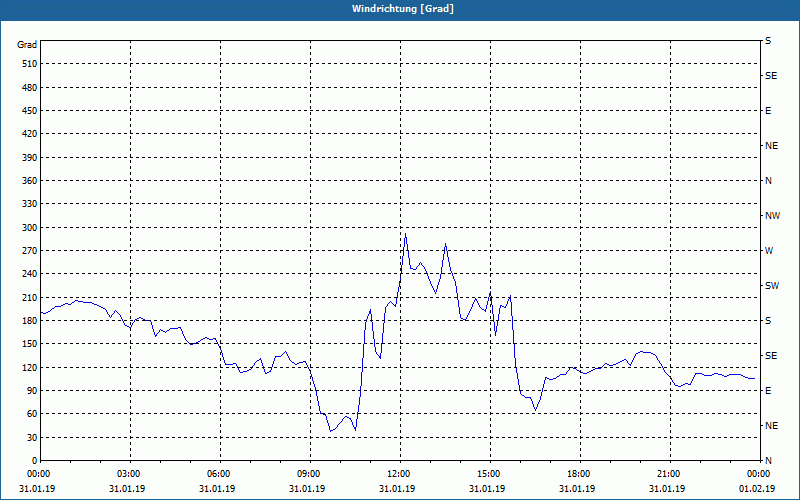Click the "Windrichtung [Grad]" chart title
This screenshot has height=500, width=800.
coord(403,9)
